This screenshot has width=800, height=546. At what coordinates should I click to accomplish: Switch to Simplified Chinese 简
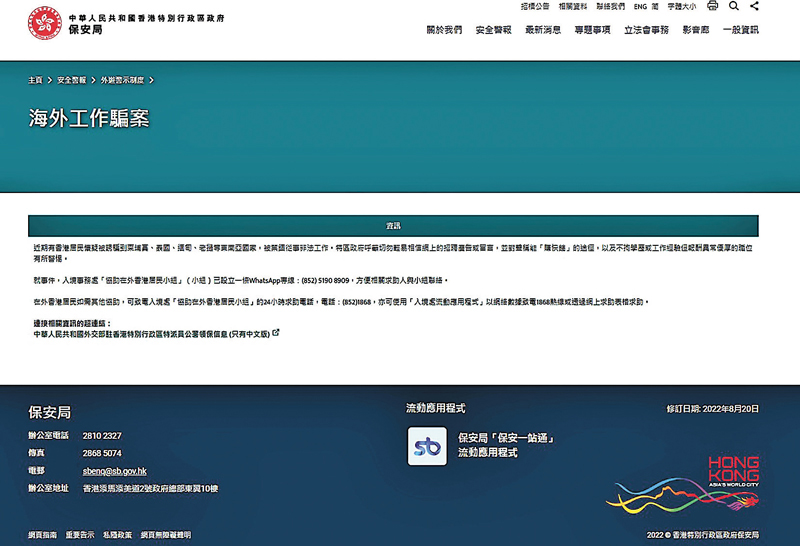[x=655, y=7]
